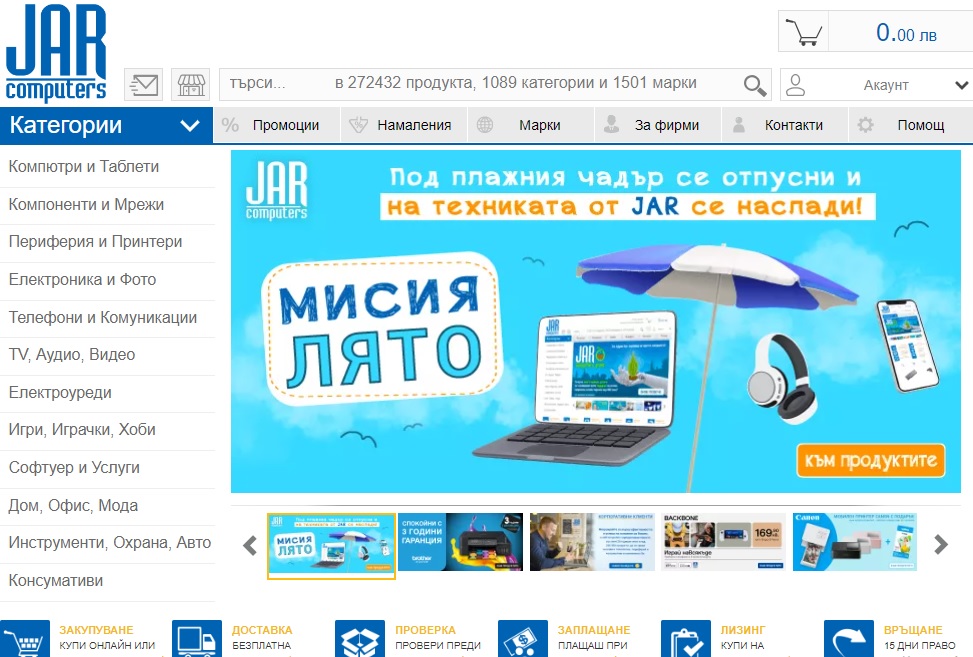Click the globe icon beside Марки
Screen dimensions: 973x657
tap(485, 125)
